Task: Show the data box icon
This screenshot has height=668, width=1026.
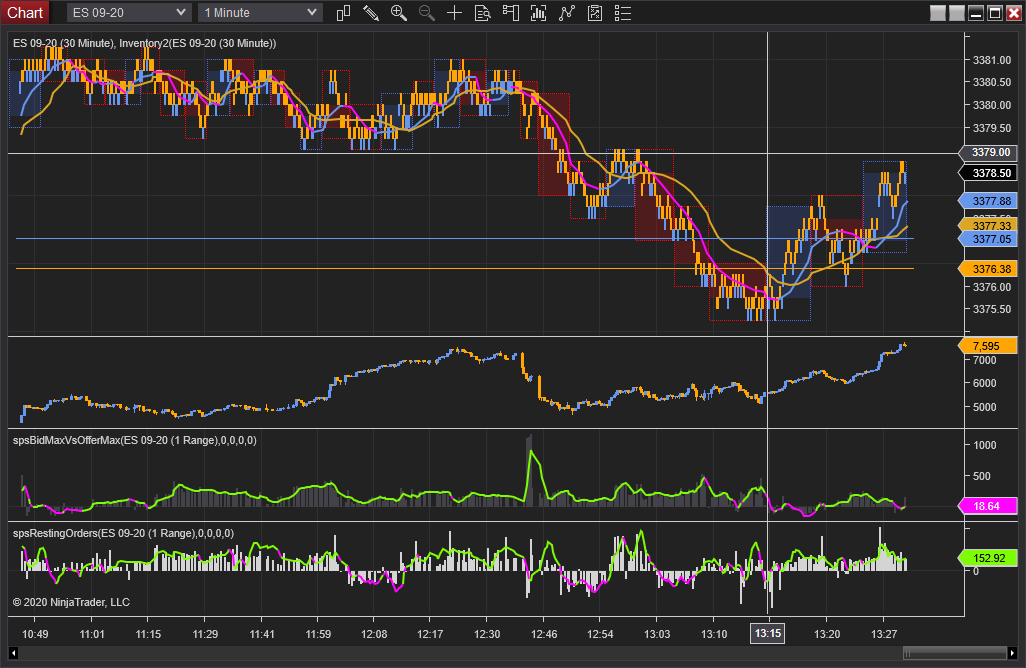Action: click(x=482, y=13)
